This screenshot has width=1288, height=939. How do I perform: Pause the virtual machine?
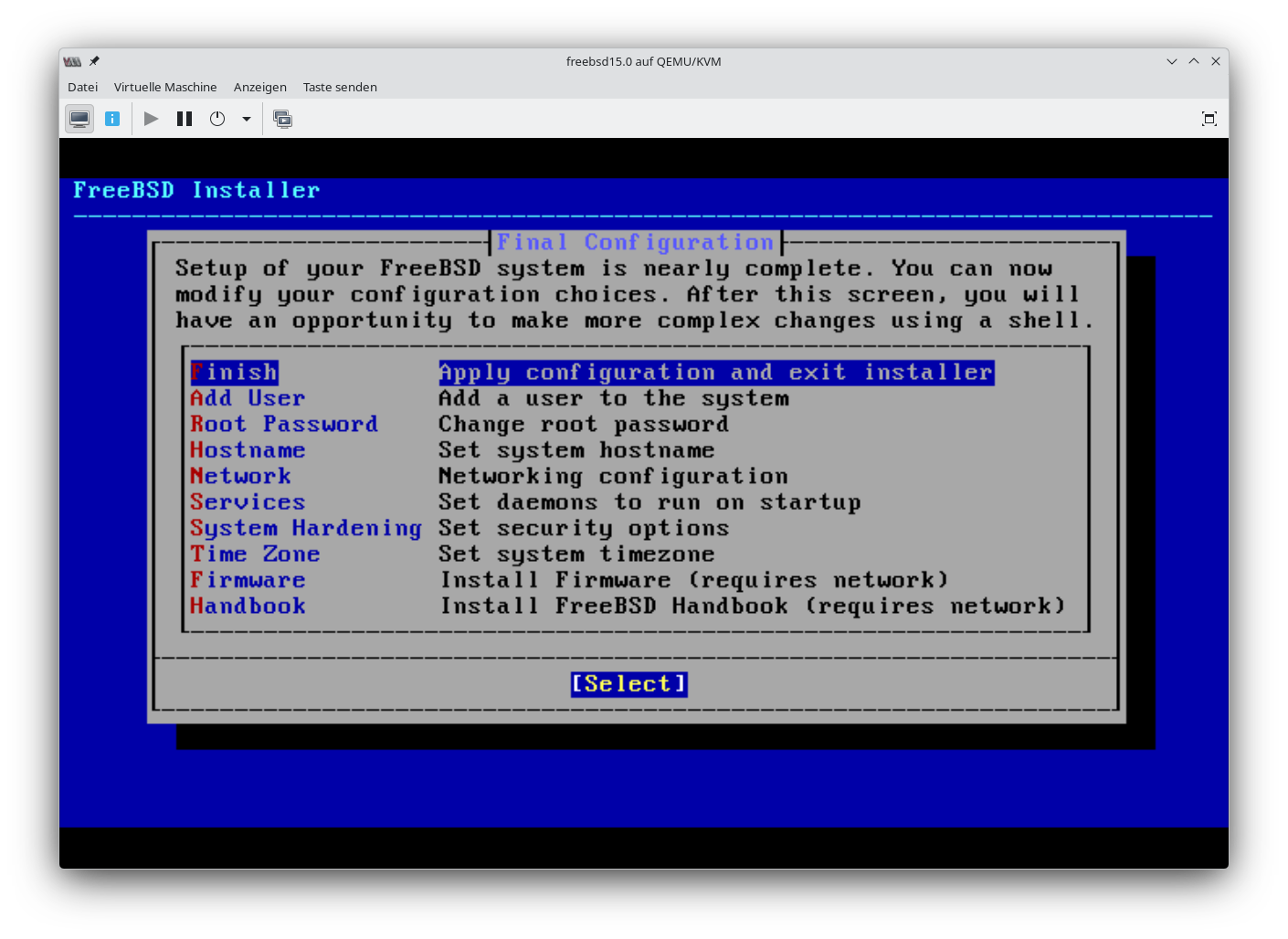185,119
